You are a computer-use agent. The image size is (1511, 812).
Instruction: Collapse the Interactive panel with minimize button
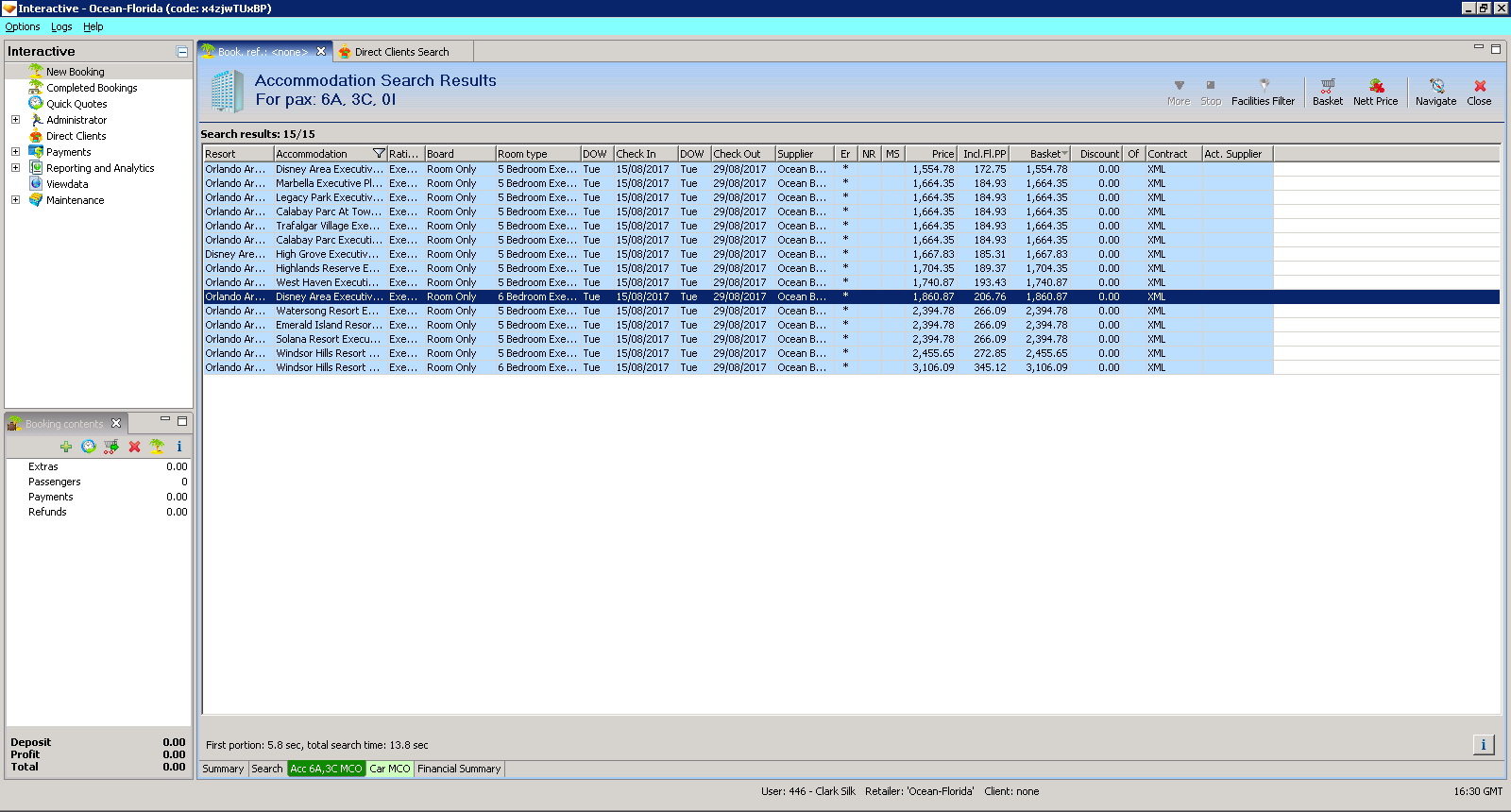(181, 52)
